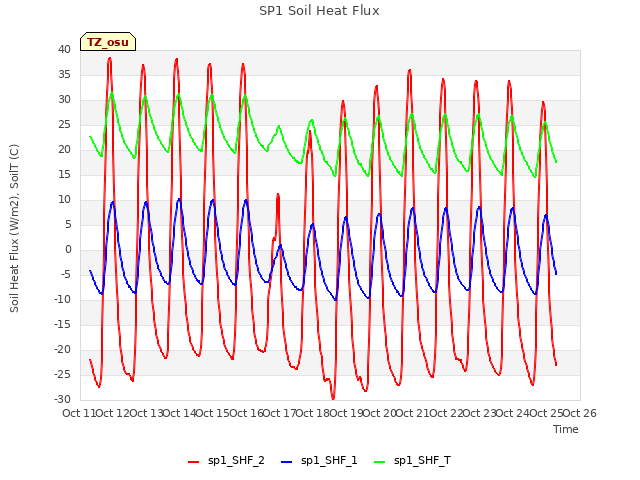The height and width of the screenshot is (480, 640).
Task: Click the green sp1_SHF_T legend swatch
Action: [380, 462]
